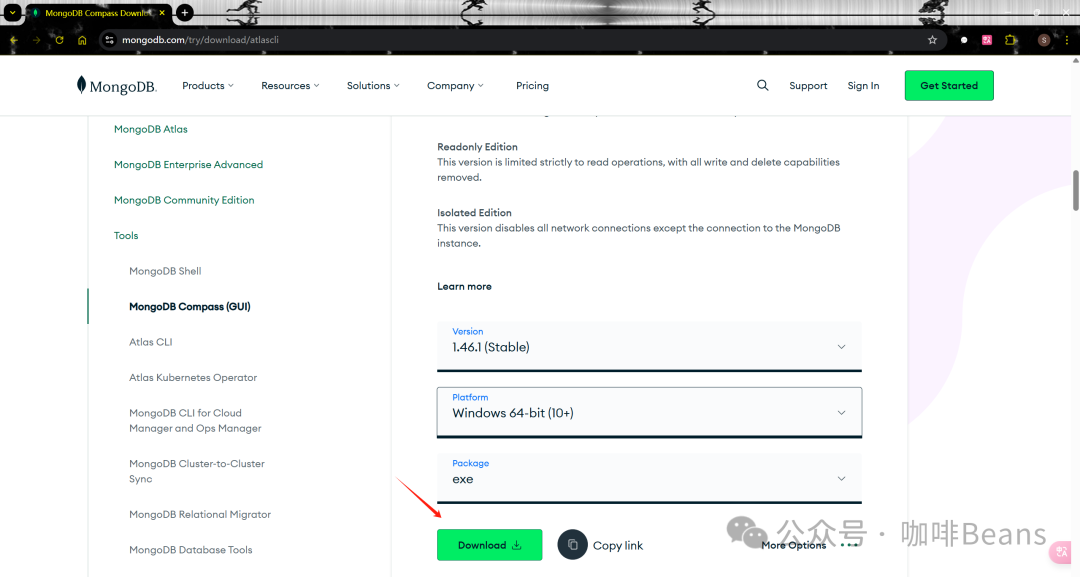
Task: Click the browser home icon
Action: point(82,40)
